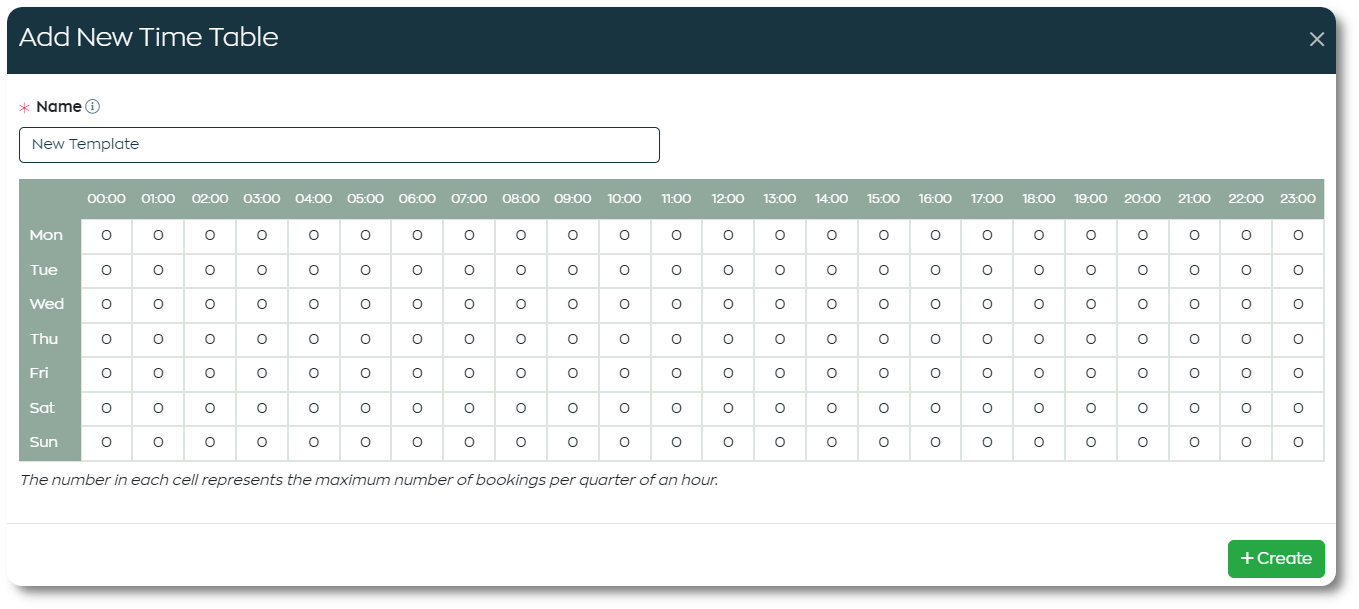Edit the Tue 06:00 cell

click(417, 270)
